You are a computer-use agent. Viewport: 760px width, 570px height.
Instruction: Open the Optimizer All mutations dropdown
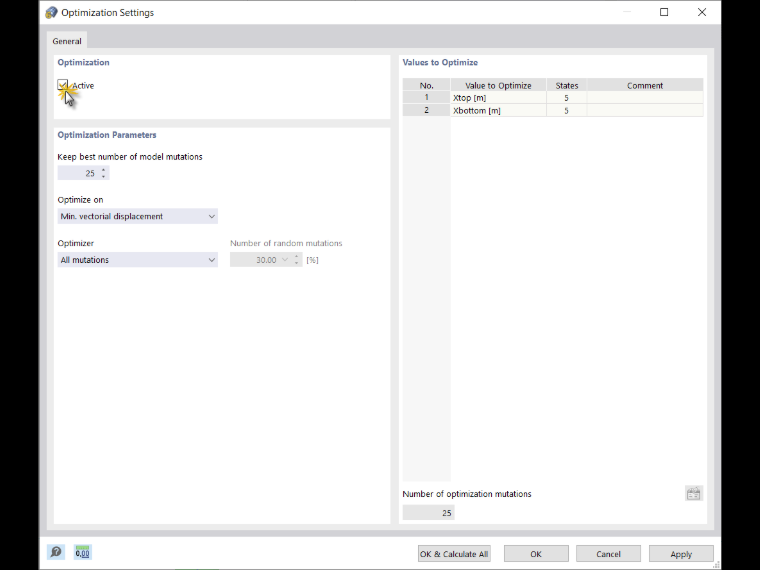[x=138, y=260]
